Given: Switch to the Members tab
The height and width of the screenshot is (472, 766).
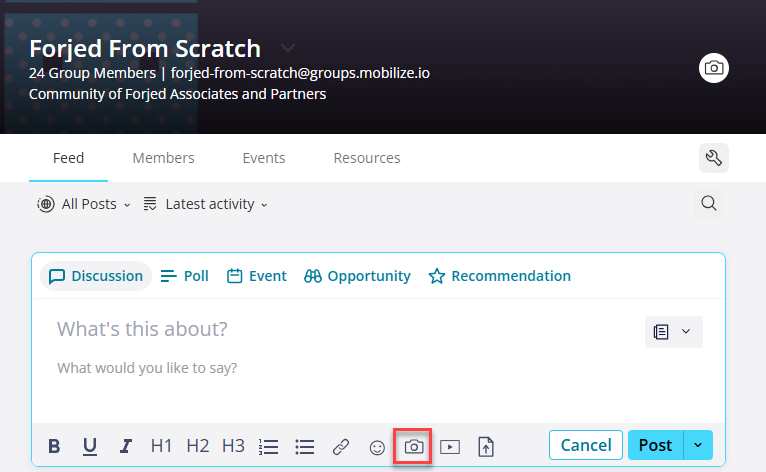Looking at the screenshot, I should (163, 158).
